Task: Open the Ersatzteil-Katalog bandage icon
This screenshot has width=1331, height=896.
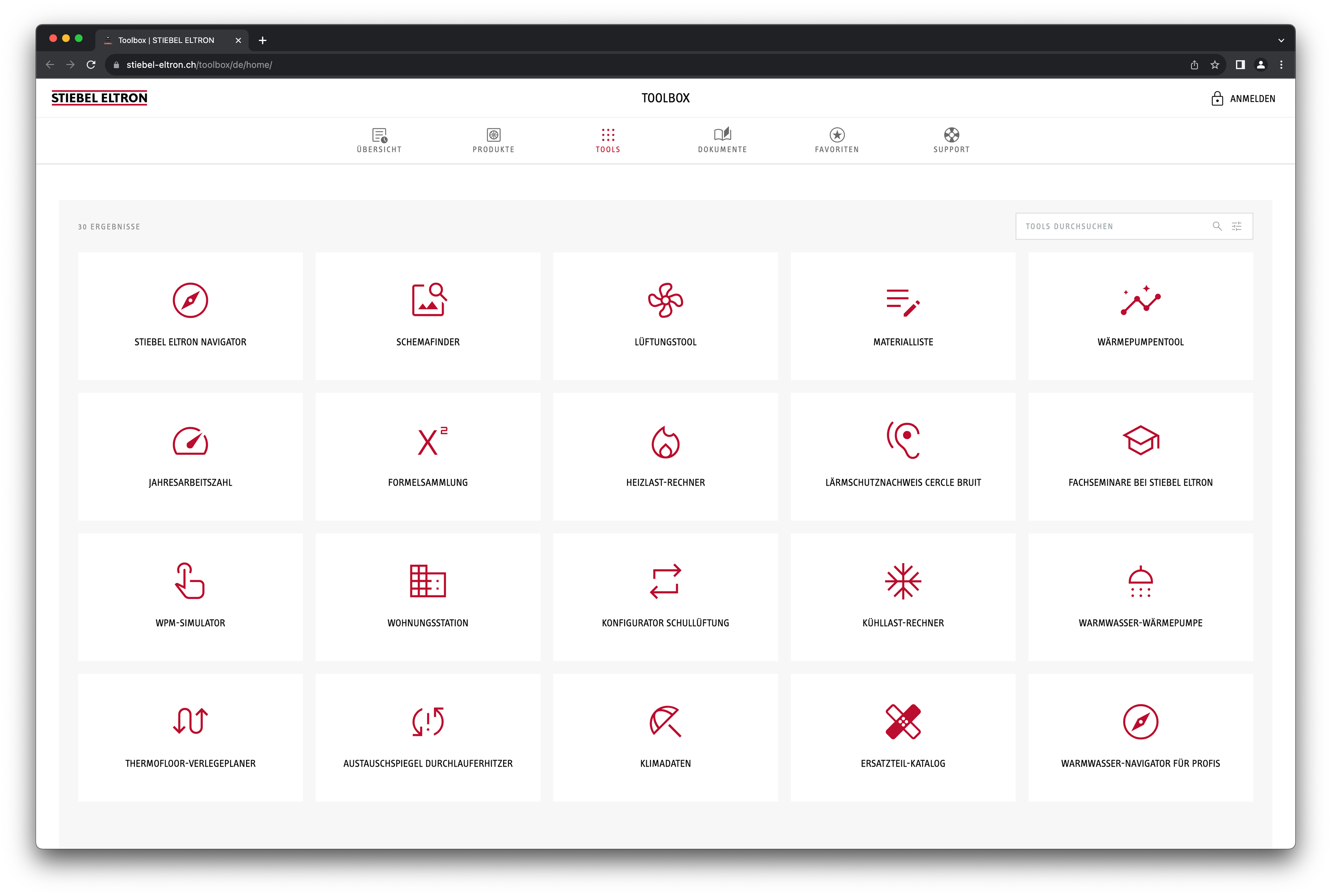Action: point(903,721)
